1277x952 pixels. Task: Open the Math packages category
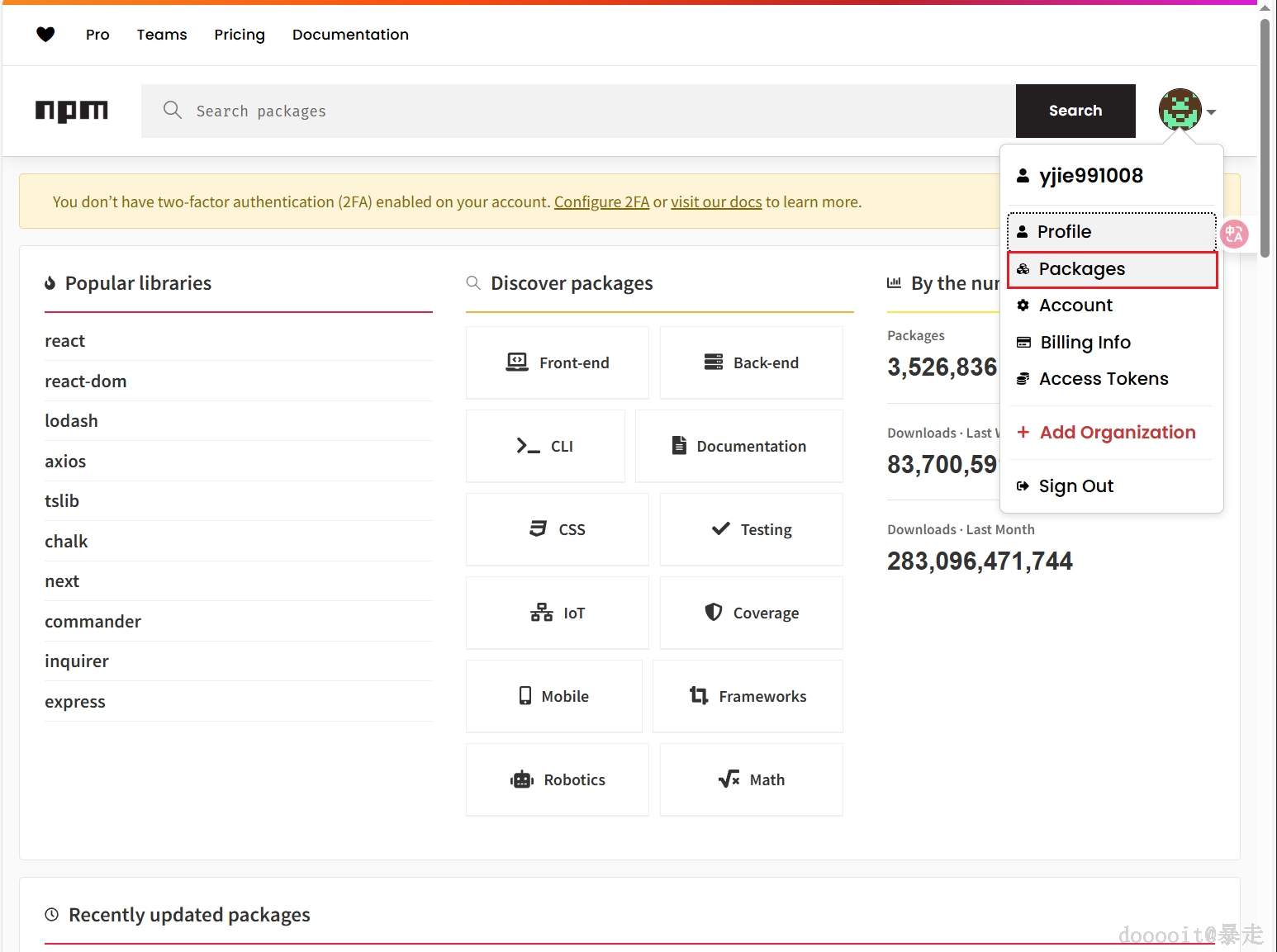[752, 779]
